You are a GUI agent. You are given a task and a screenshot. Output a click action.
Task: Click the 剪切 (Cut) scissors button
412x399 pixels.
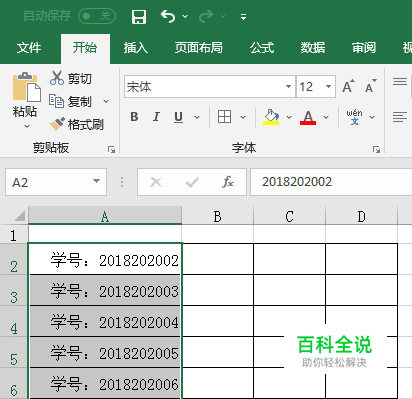pyautogui.click(x=71, y=78)
